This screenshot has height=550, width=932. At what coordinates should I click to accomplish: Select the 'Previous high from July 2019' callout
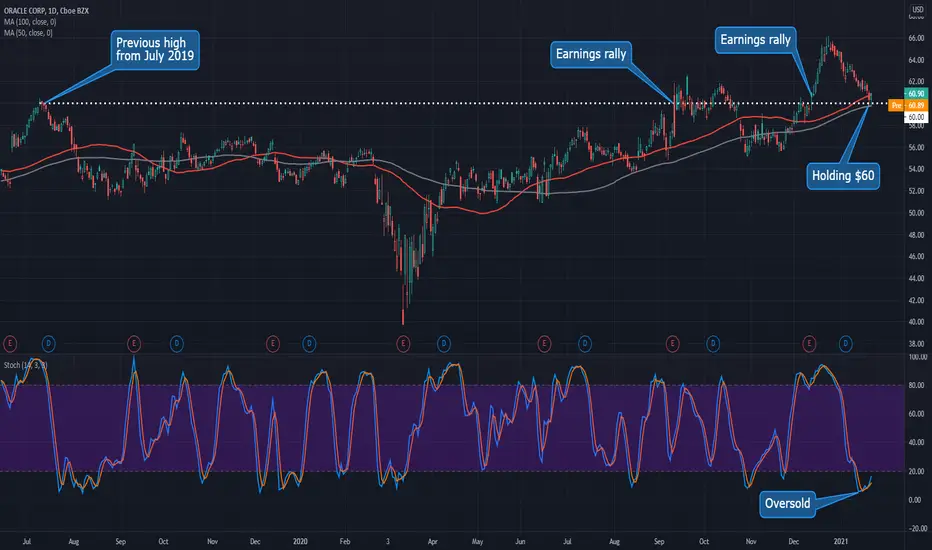(155, 49)
